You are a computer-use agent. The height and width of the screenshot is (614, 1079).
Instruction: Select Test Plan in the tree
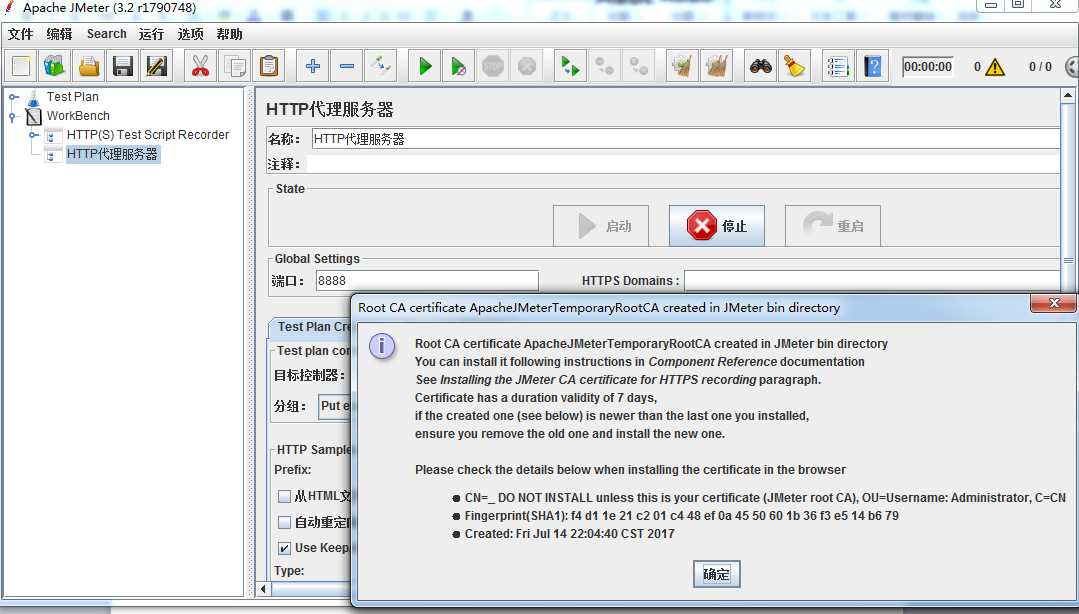click(72, 96)
